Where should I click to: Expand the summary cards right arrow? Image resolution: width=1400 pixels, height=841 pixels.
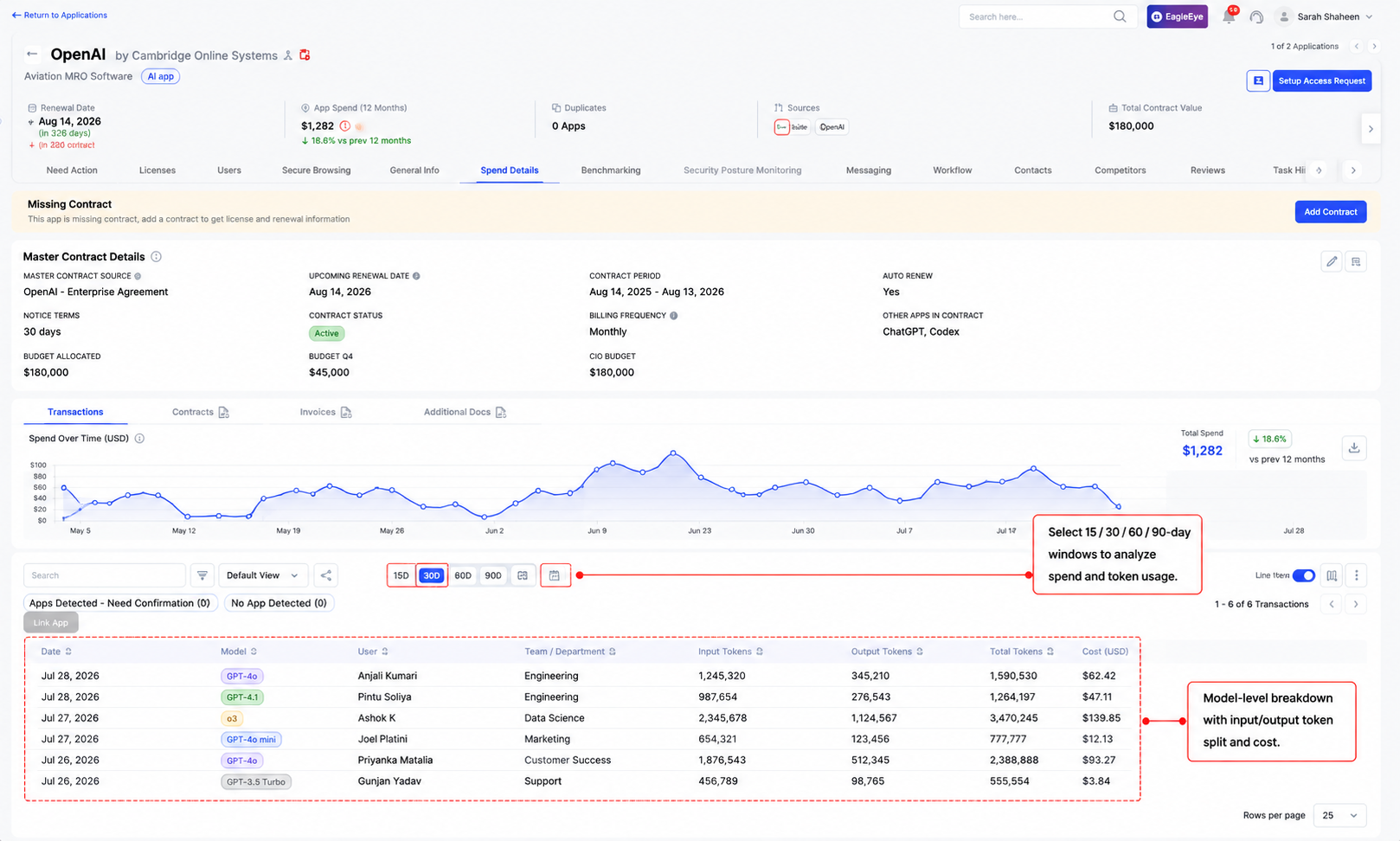pos(1371,129)
